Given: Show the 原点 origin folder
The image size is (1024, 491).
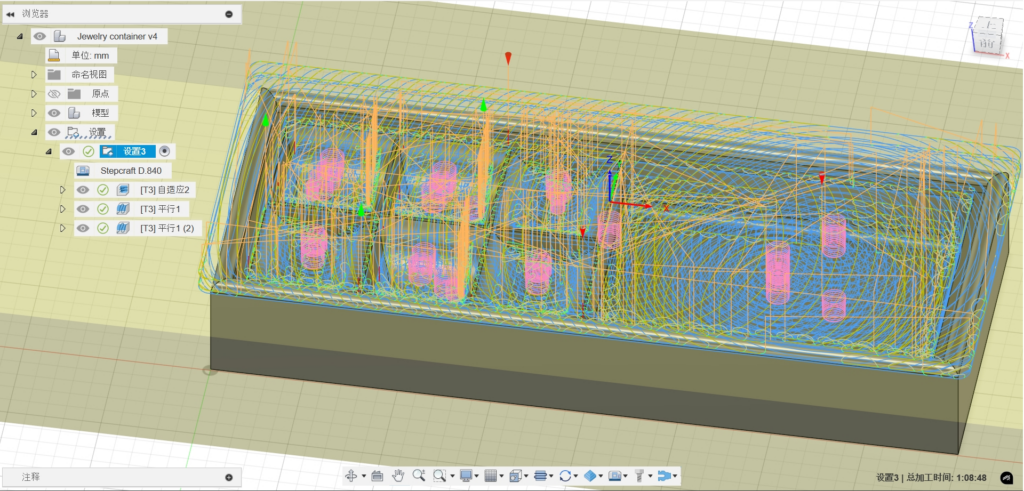Looking at the screenshot, I should (x=54, y=93).
